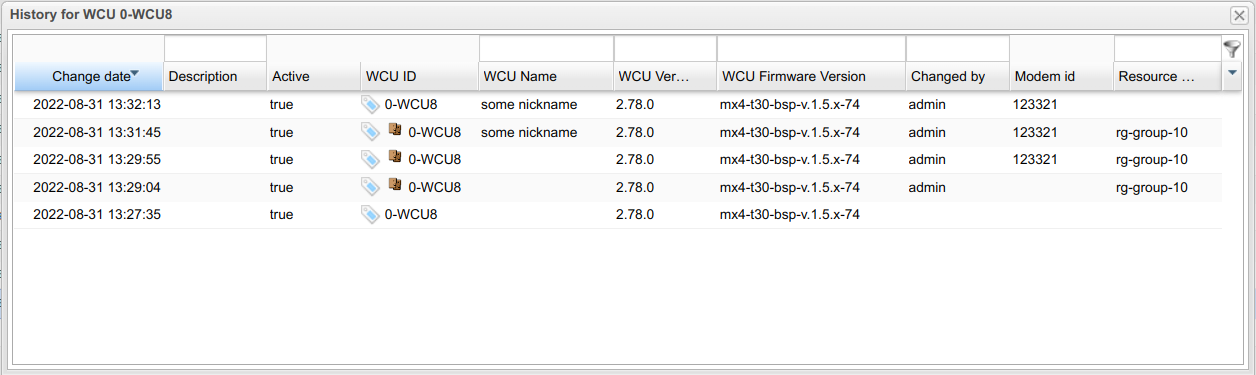This screenshot has height=375, width=1256.
Task: Click tag icon in 13:29:55 row
Action: (370, 159)
